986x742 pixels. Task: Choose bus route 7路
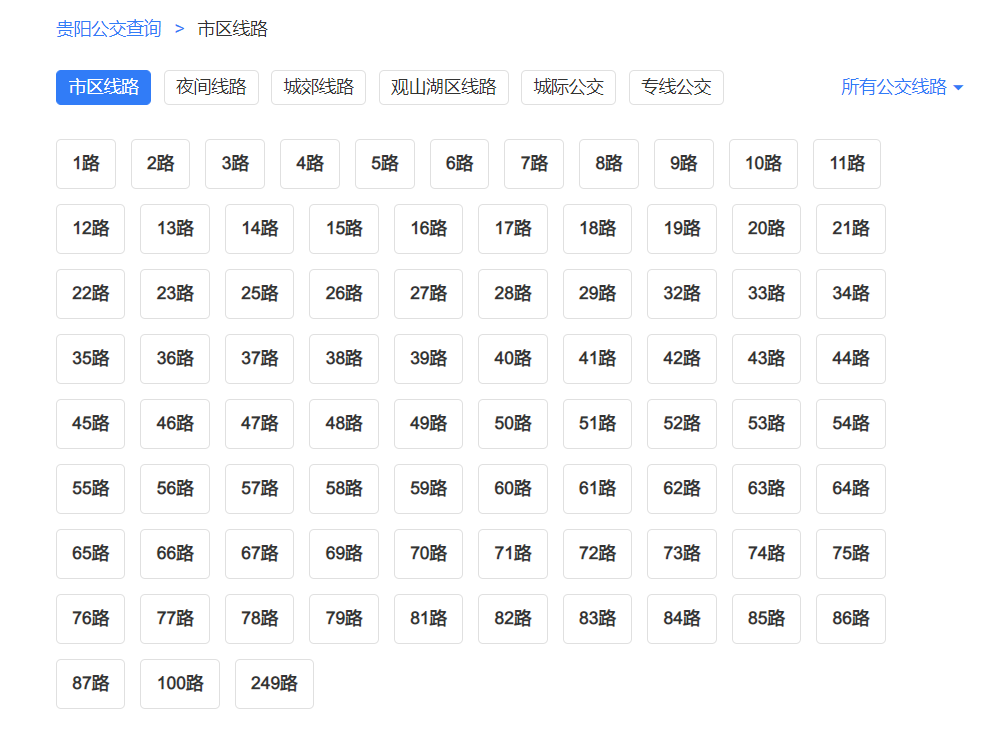click(534, 164)
